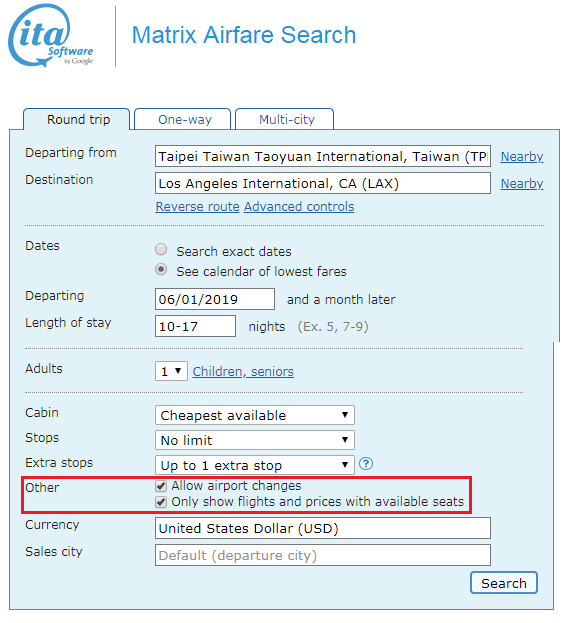Click the Matrix Airfare Search title
Screen dimensions: 565x623
point(244,35)
